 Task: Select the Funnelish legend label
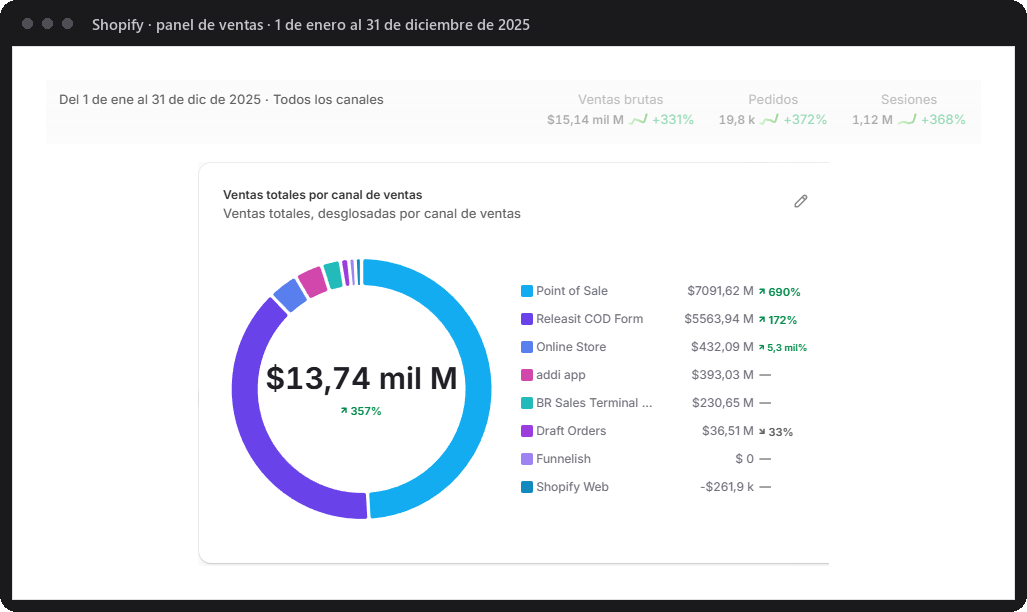pos(563,459)
